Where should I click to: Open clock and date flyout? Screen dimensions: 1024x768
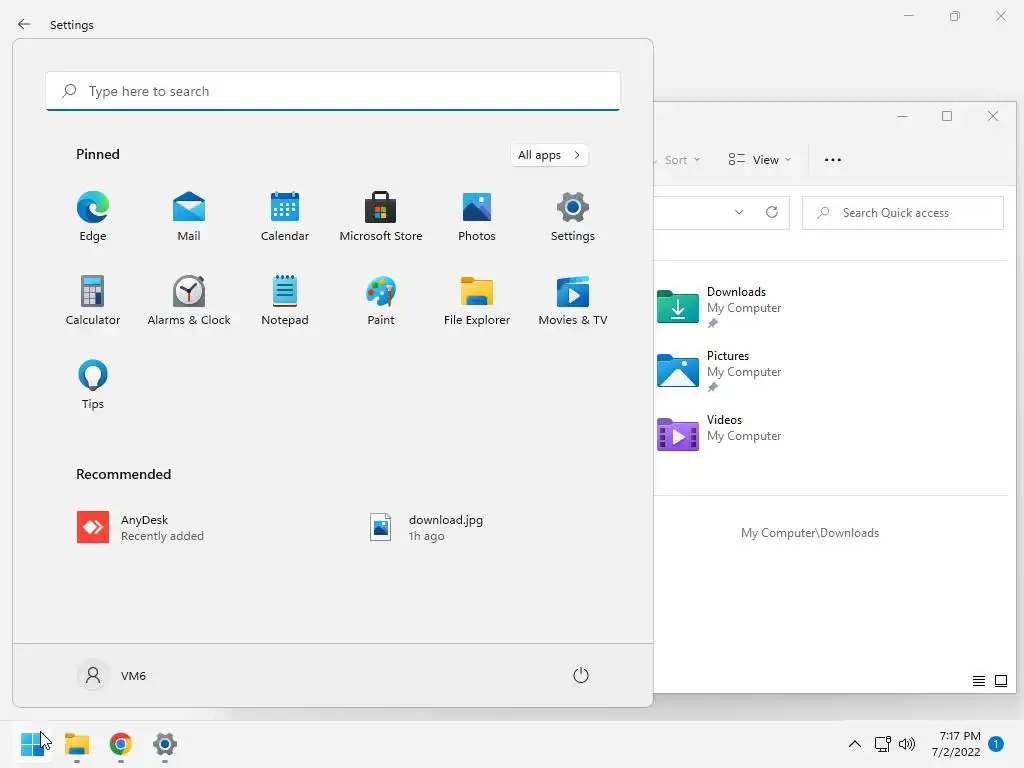pos(956,744)
